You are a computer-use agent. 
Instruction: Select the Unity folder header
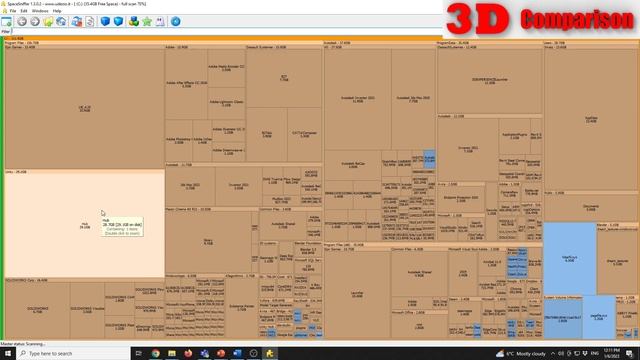[84, 172]
